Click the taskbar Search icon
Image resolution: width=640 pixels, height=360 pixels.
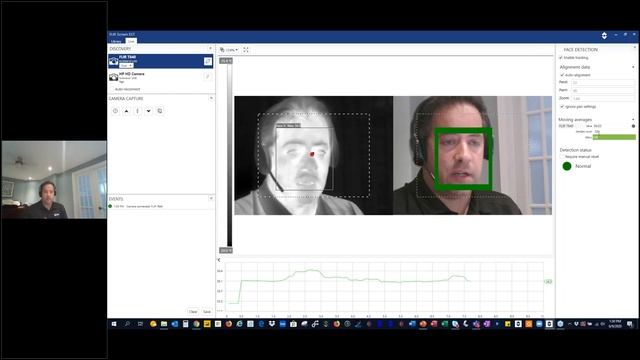click(127, 324)
